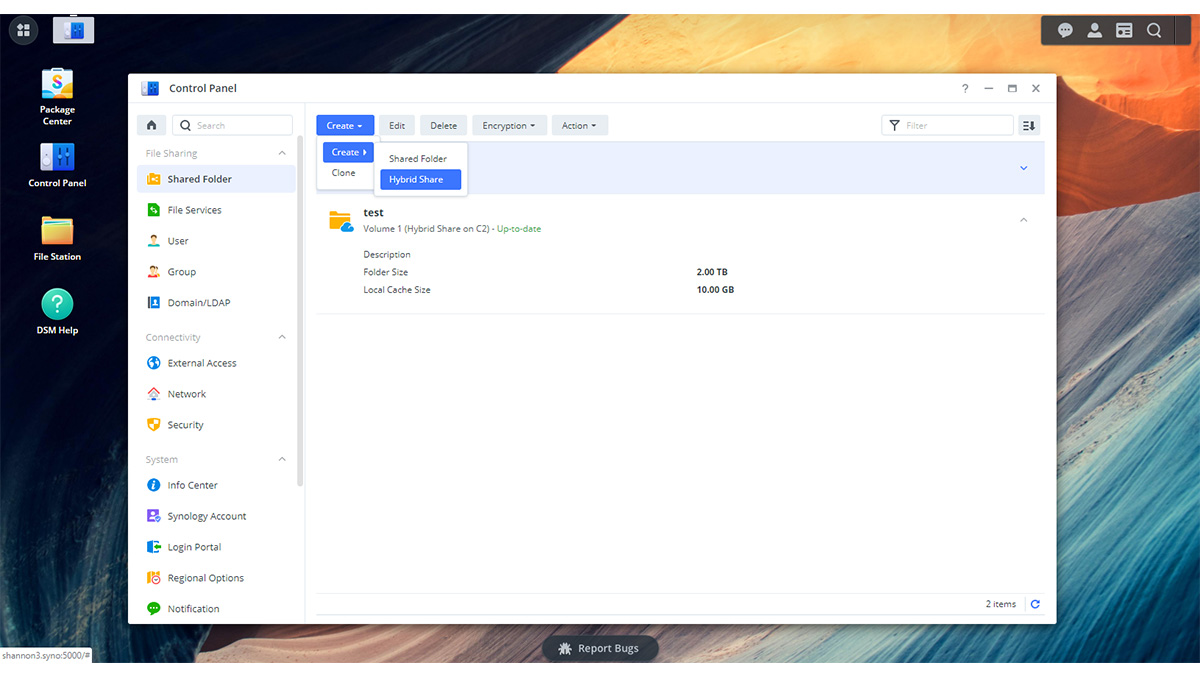Screen dimensions: 1200x675
Task: Click the User sidebar icon
Action: 153,241
